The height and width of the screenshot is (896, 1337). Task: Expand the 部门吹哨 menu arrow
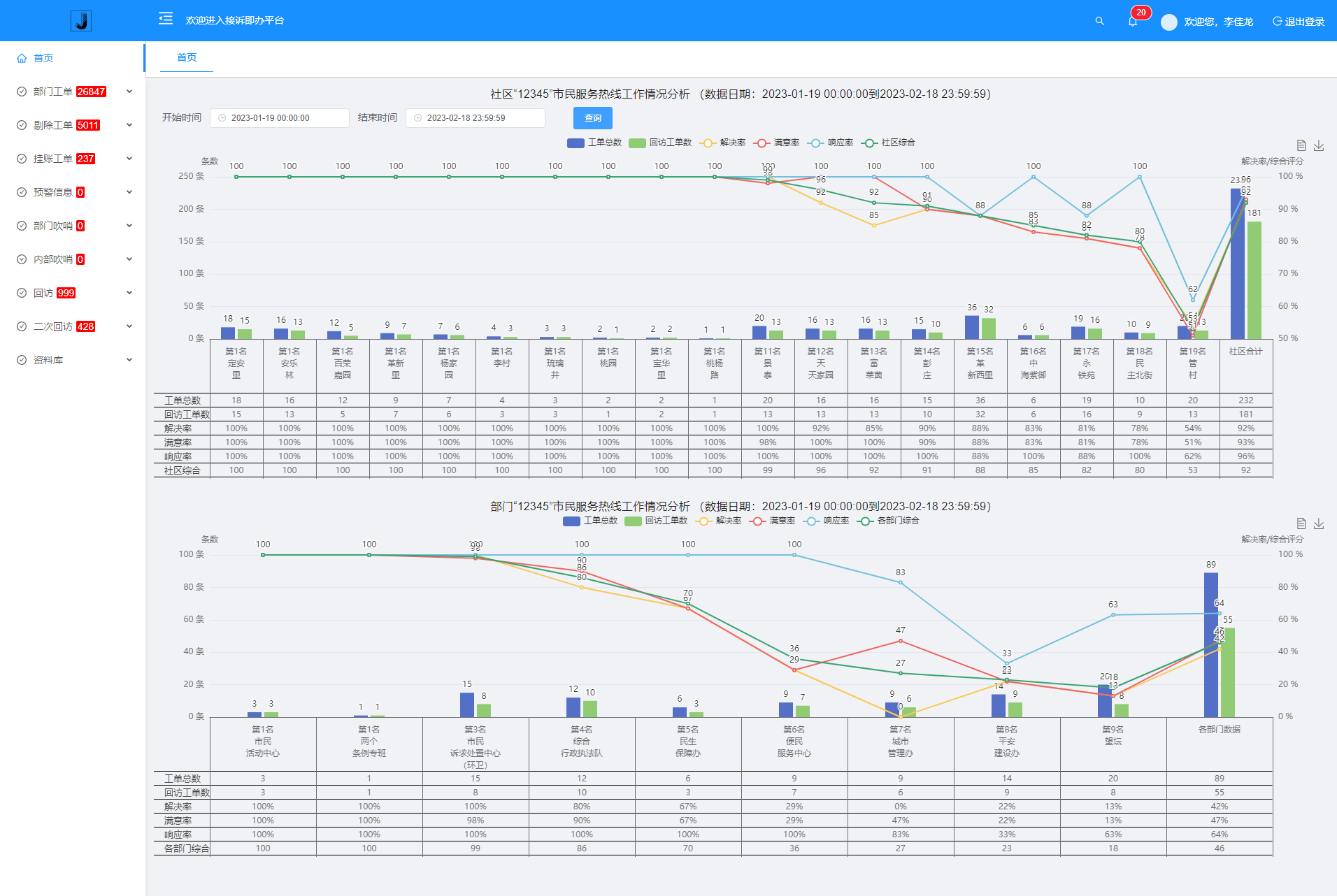[x=129, y=226]
